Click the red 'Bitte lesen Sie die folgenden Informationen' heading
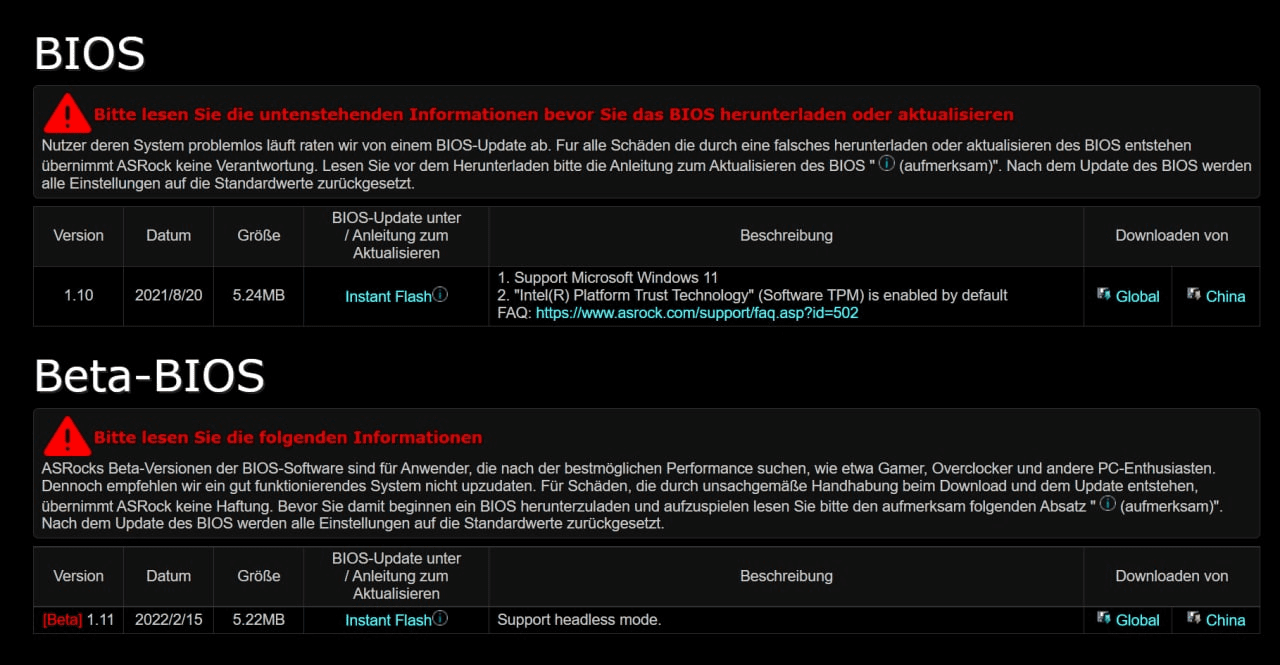The width and height of the screenshot is (1280, 665). click(288, 437)
